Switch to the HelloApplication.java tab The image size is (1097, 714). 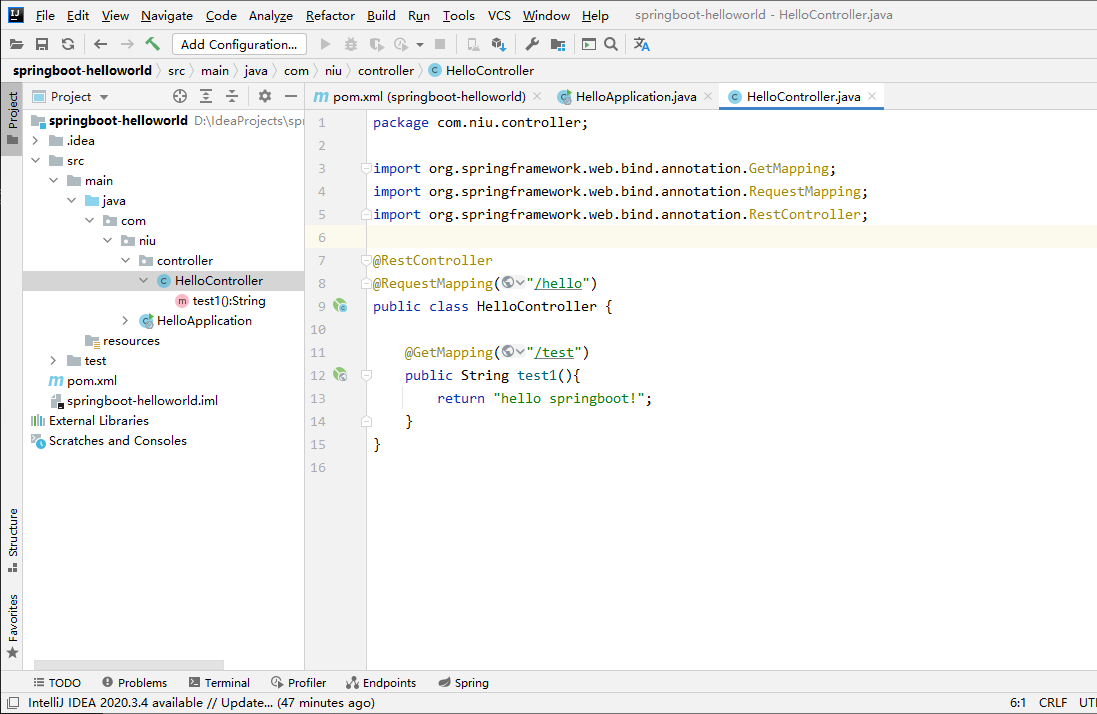(635, 97)
